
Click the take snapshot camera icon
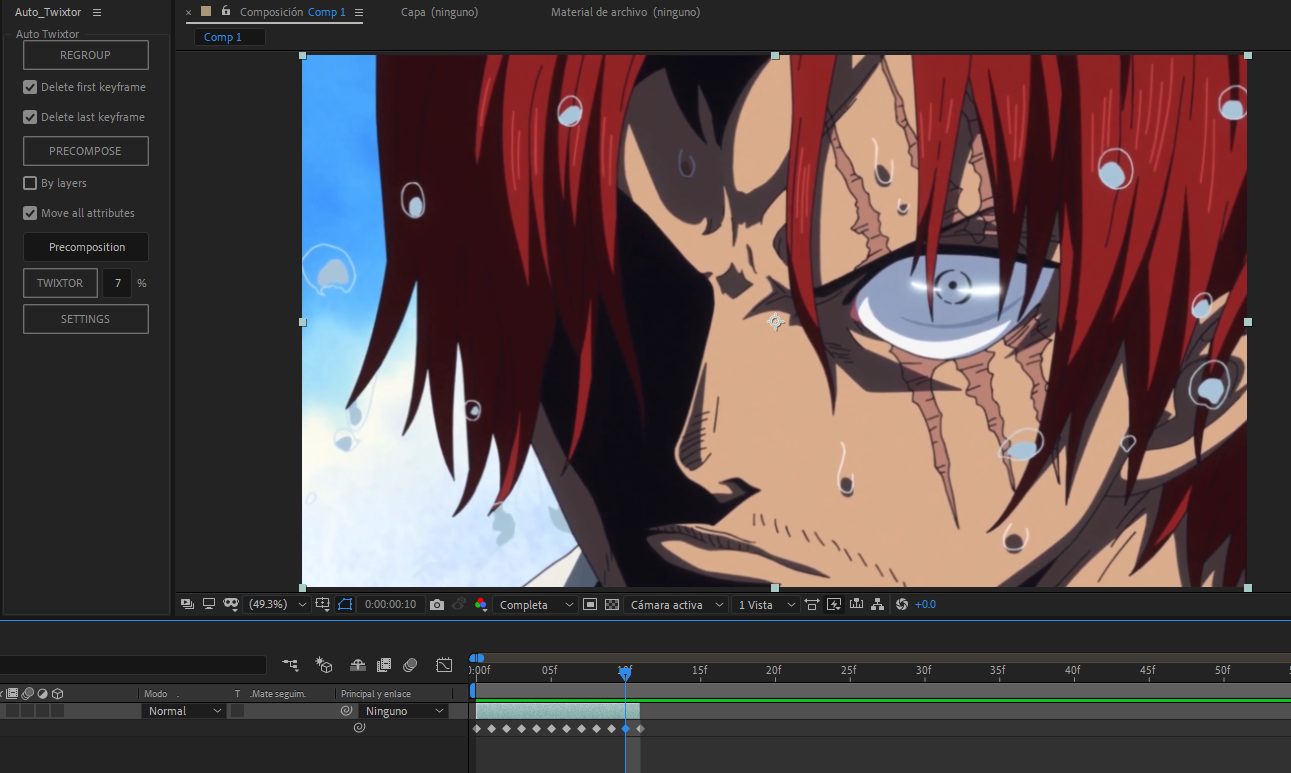coord(437,604)
